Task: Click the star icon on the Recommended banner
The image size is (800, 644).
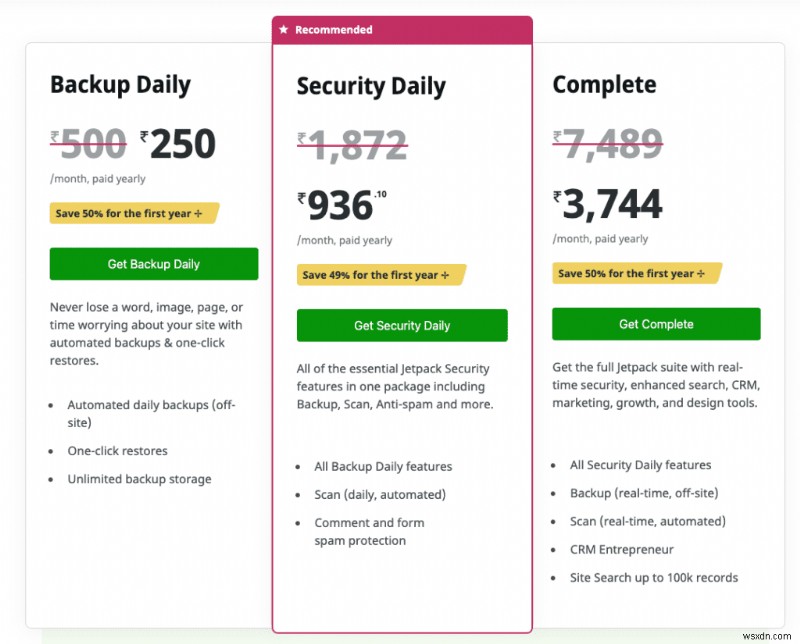Action: (283, 29)
